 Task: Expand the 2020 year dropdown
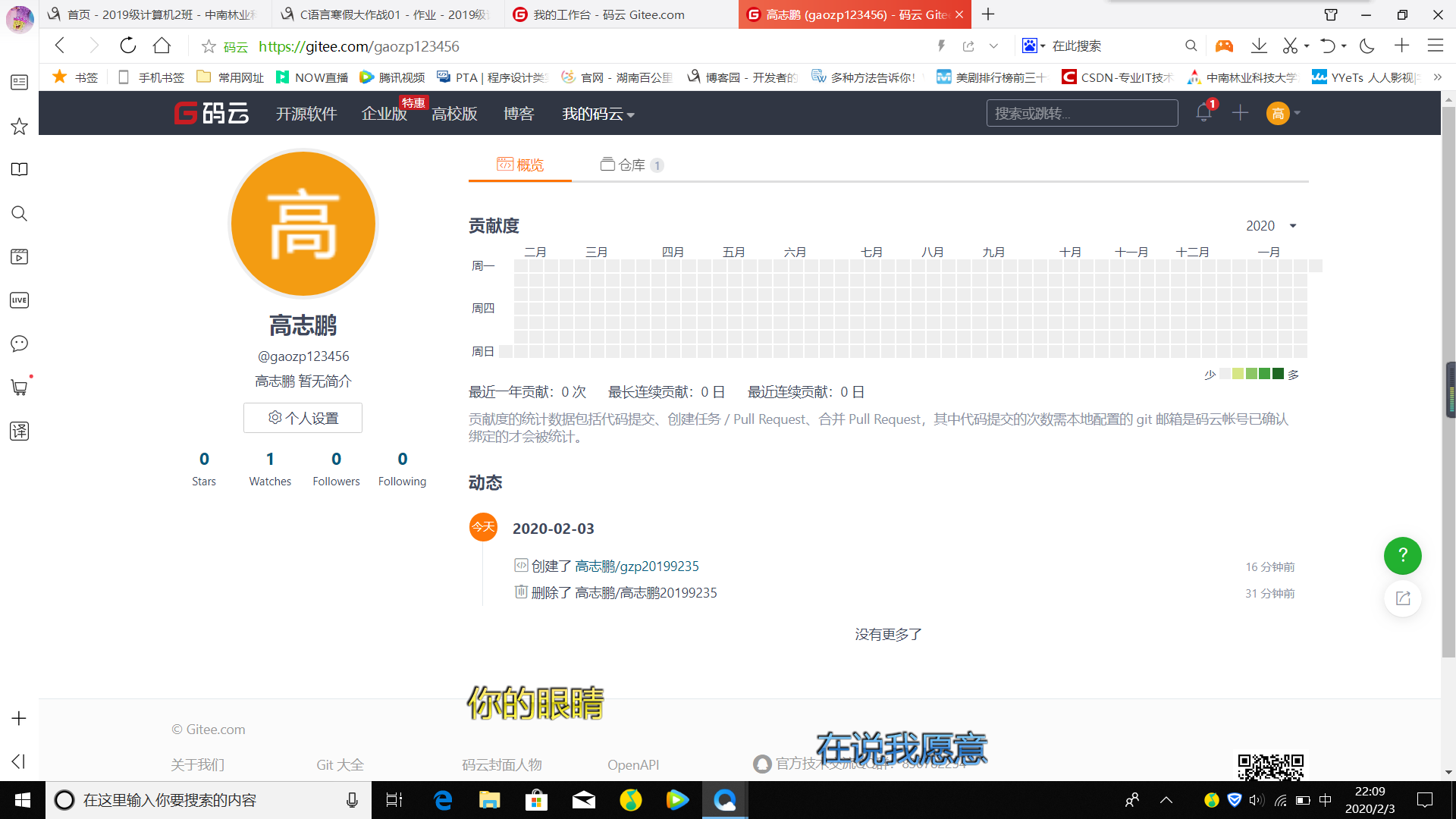click(1271, 226)
